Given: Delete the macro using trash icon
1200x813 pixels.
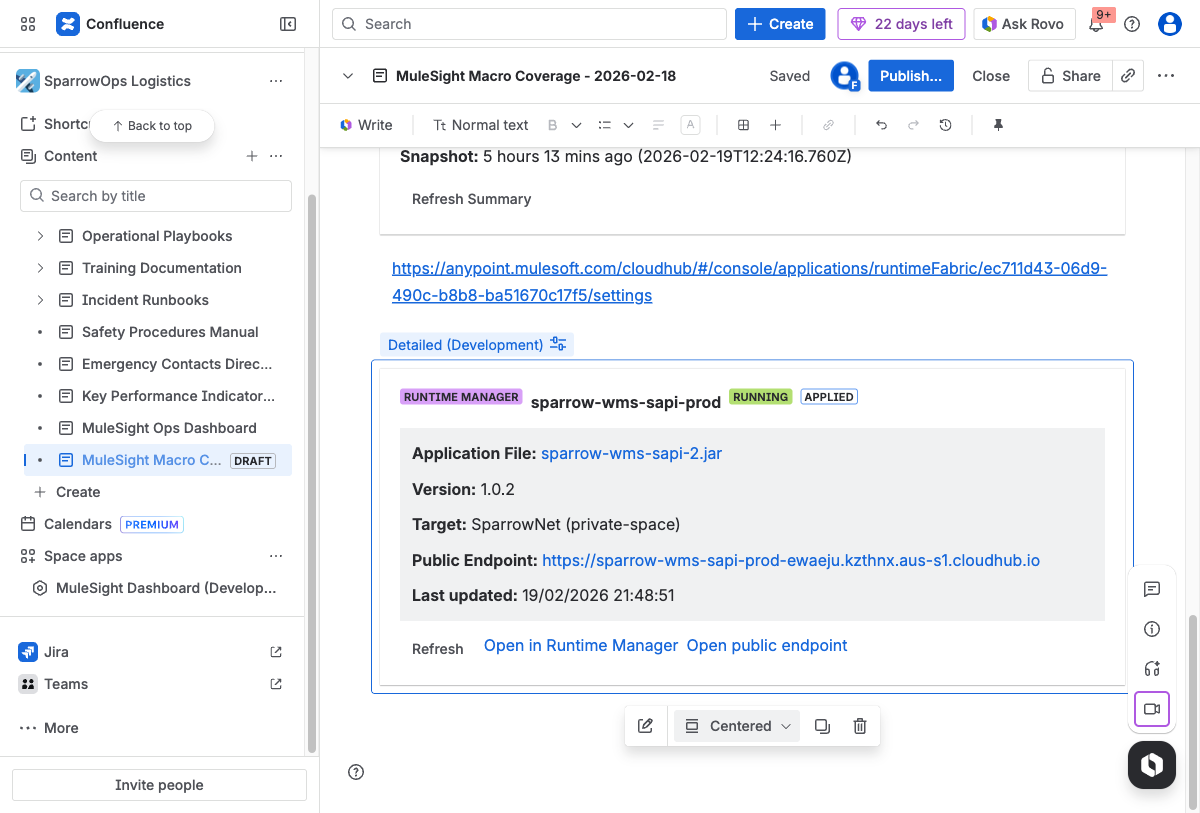Looking at the screenshot, I should pos(859,725).
